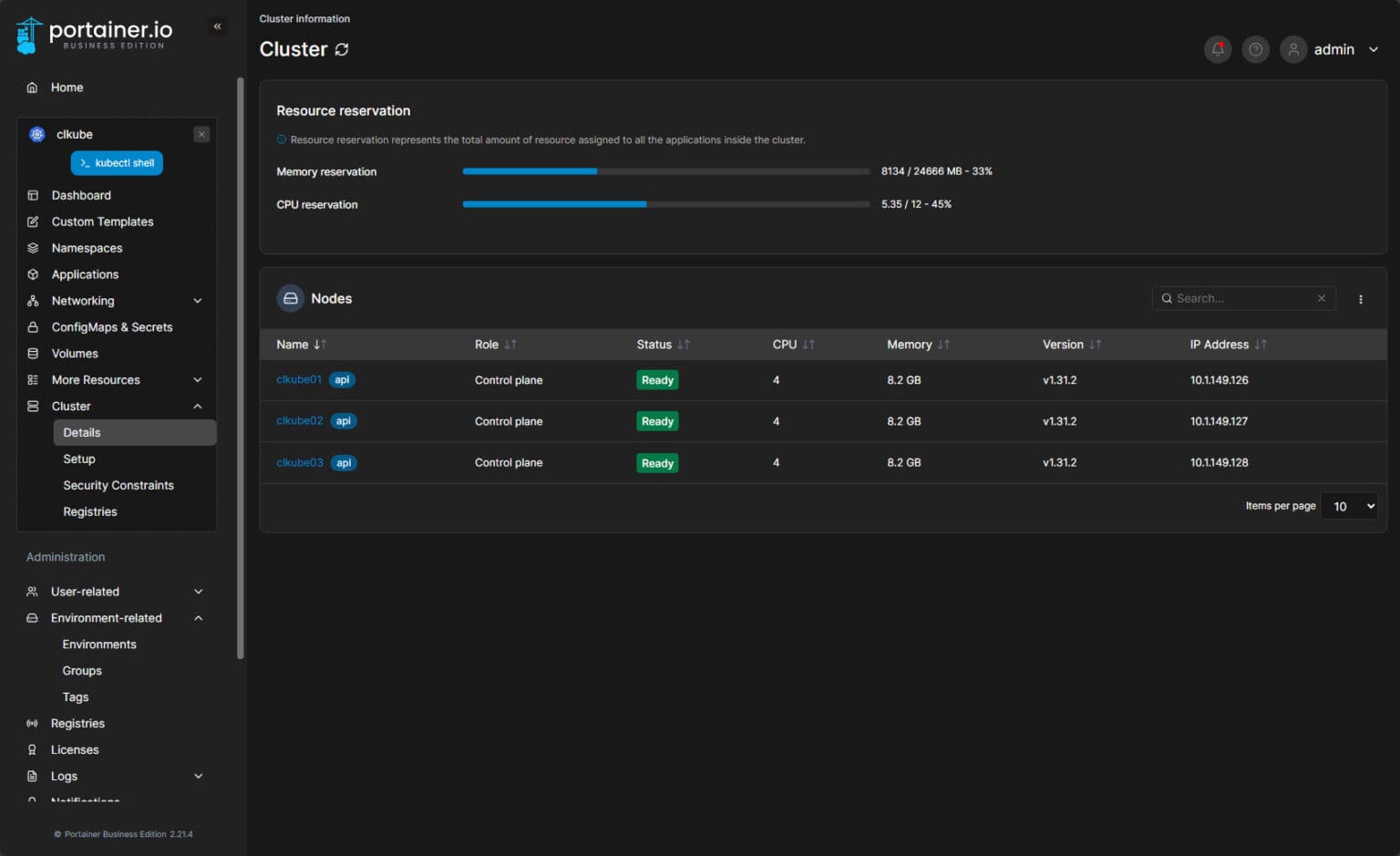Open the clkube01 node details

point(299,380)
